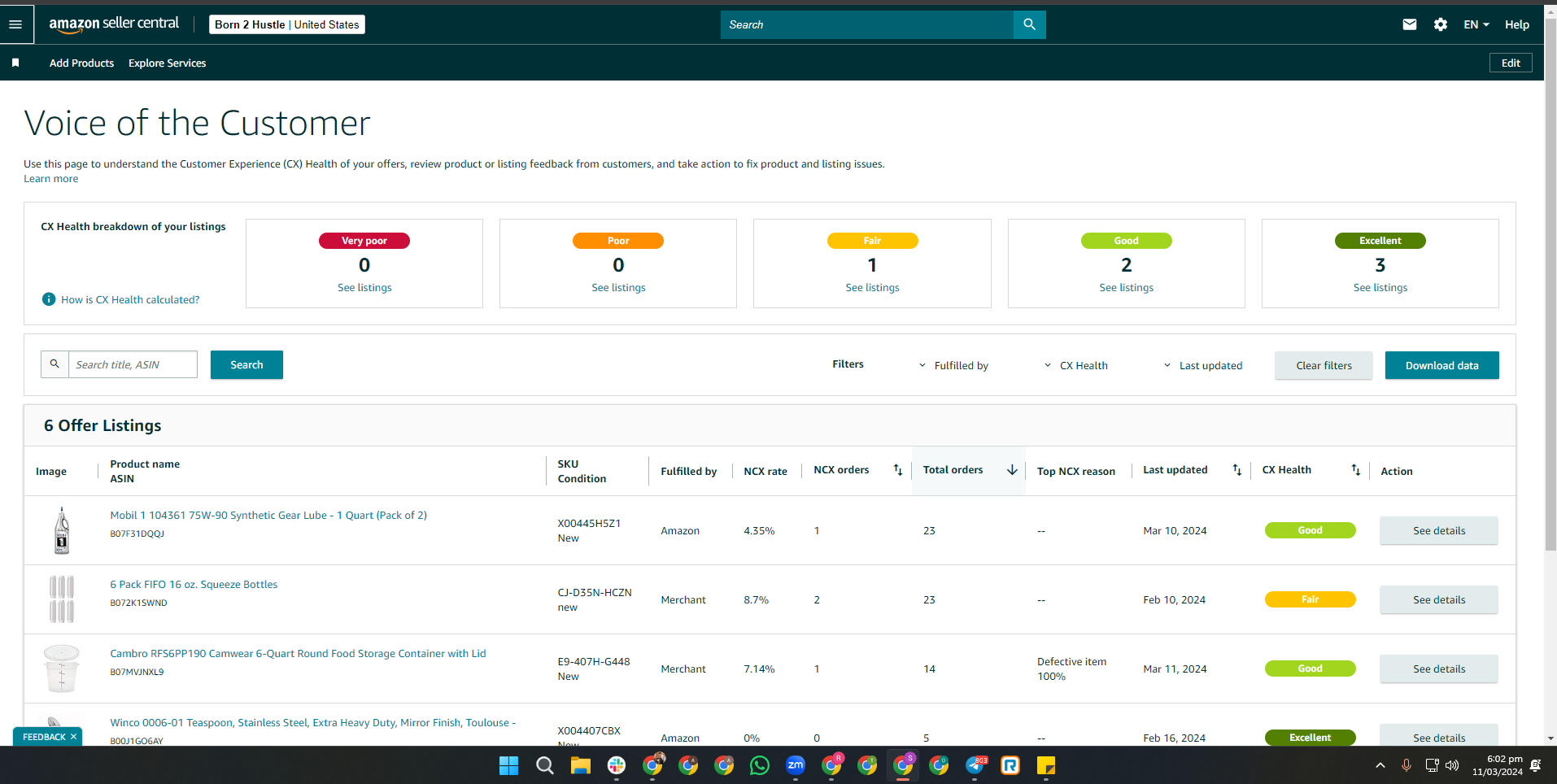1557x784 pixels.
Task: Click the top Seller Central search box
Action: (x=867, y=24)
